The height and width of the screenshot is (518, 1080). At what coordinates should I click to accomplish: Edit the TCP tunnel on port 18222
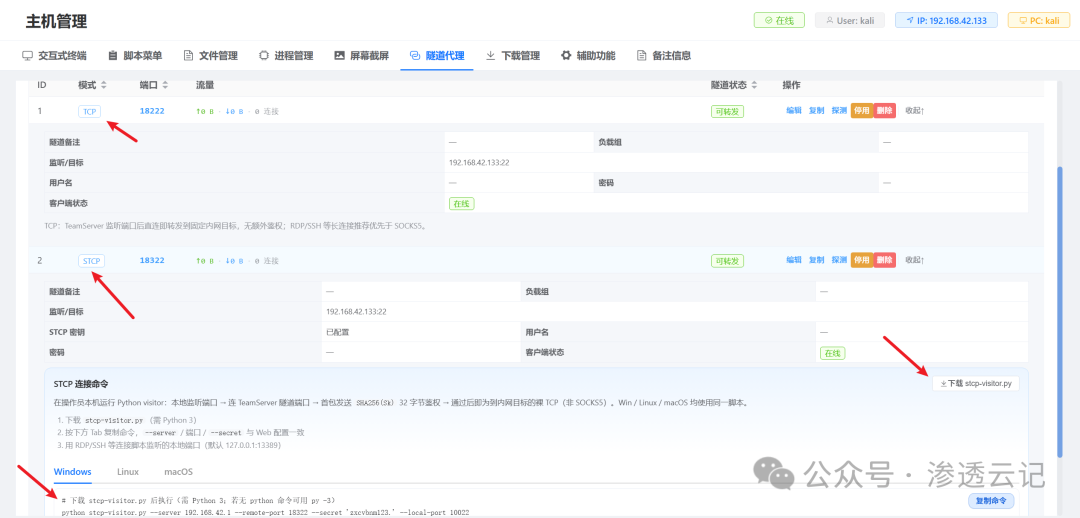pos(793,111)
